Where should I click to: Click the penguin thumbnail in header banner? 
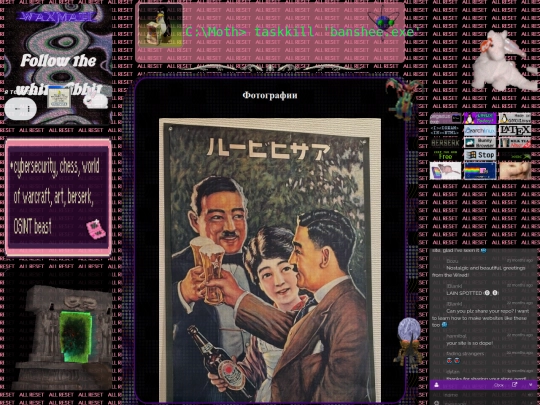tap(160, 26)
